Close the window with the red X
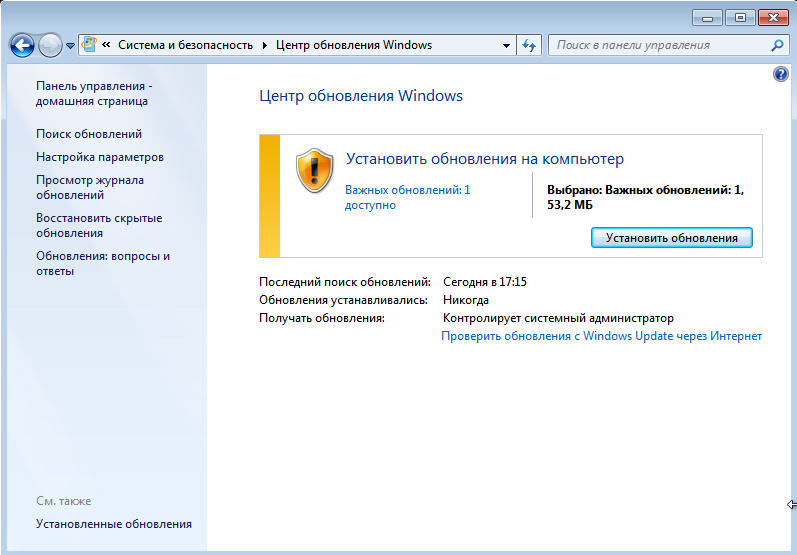Screen dimensions: 797x555 click(773, 18)
